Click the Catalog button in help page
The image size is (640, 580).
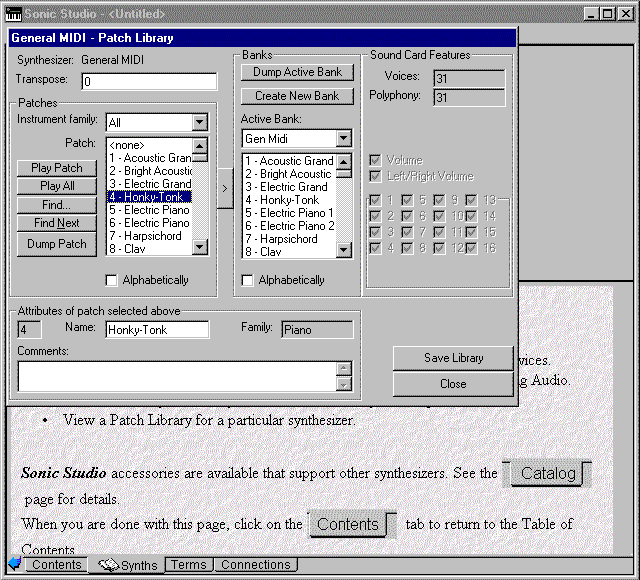pos(547,474)
